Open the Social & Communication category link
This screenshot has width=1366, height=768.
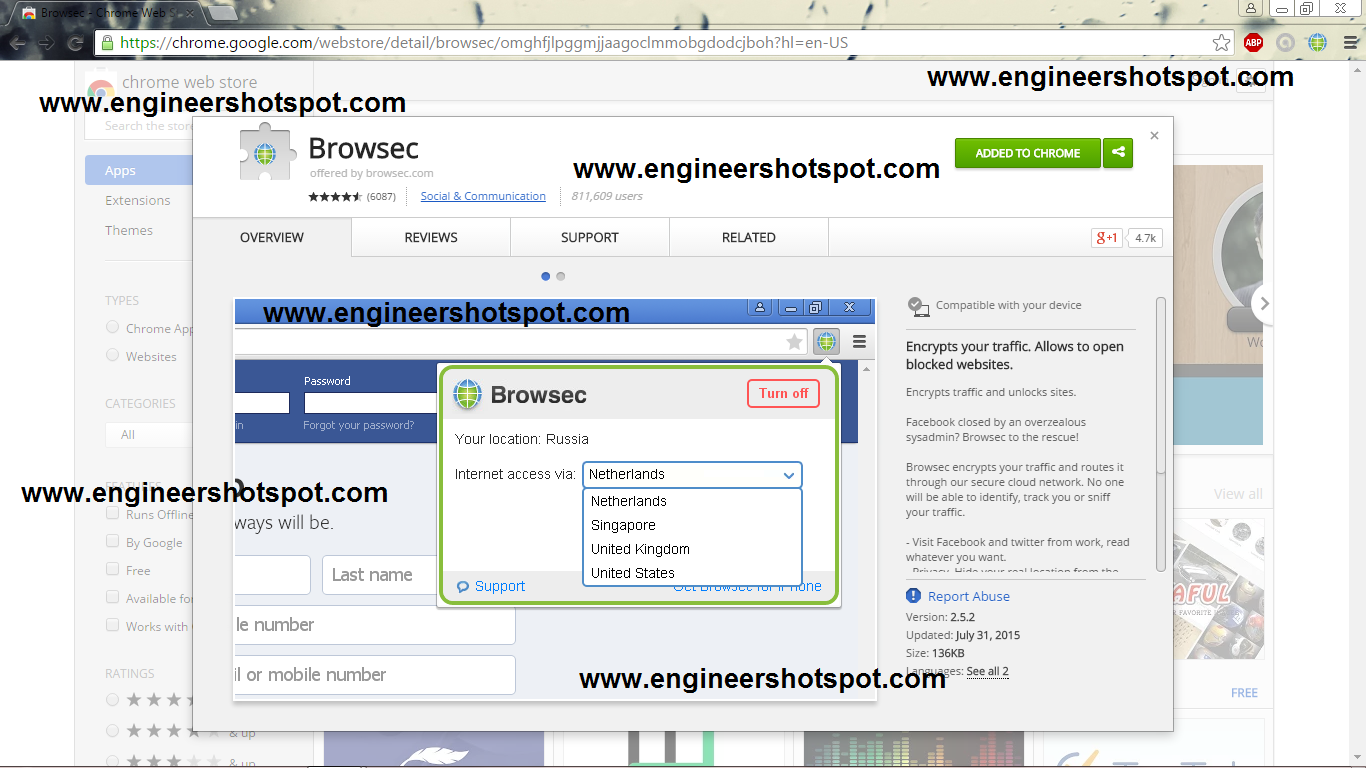coord(483,196)
